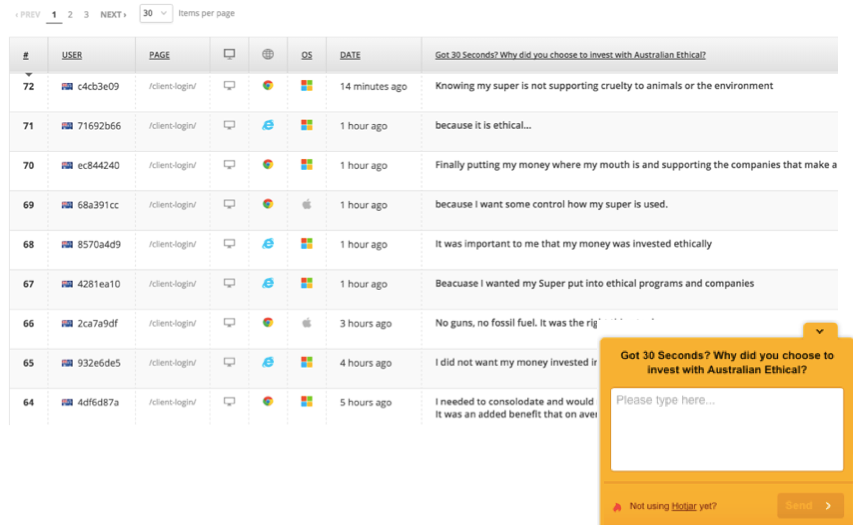Open user 932e6de5
The width and height of the screenshot is (853, 525).
point(99,363)
